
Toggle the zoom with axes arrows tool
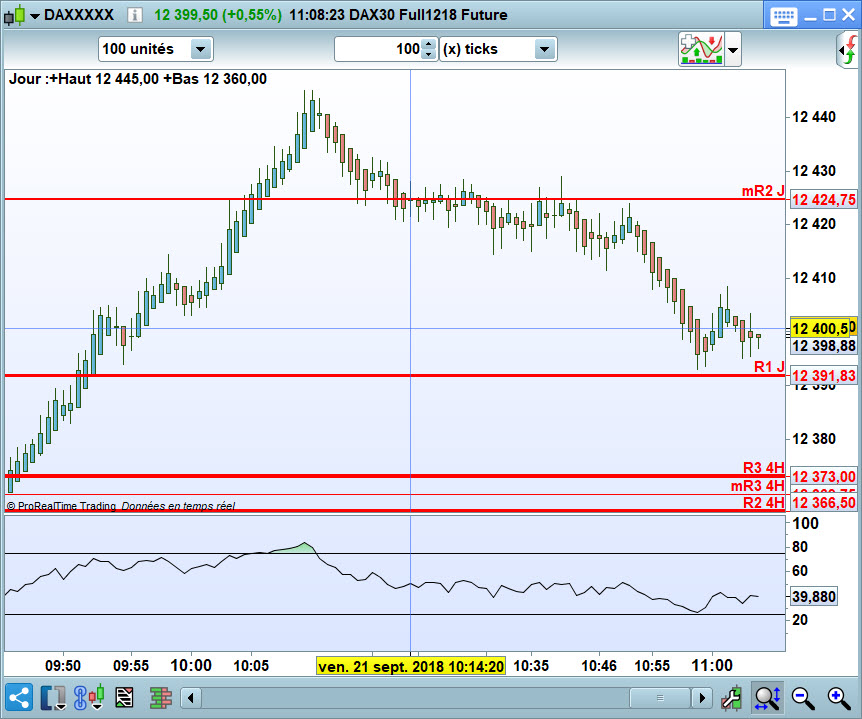767,698
